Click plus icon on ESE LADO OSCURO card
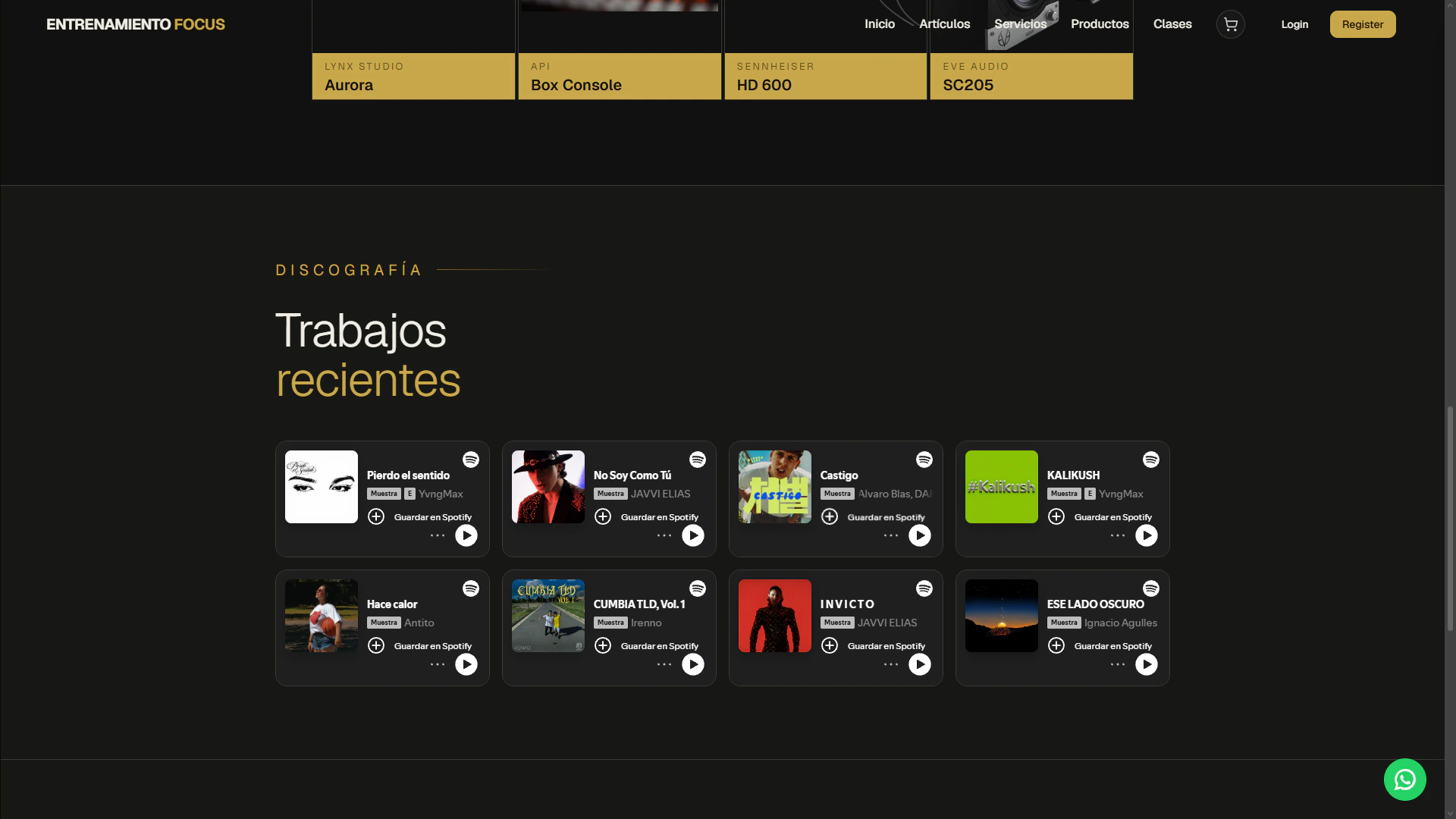The width and height of the screenshot is (1456, 819). pos(1056,645)
